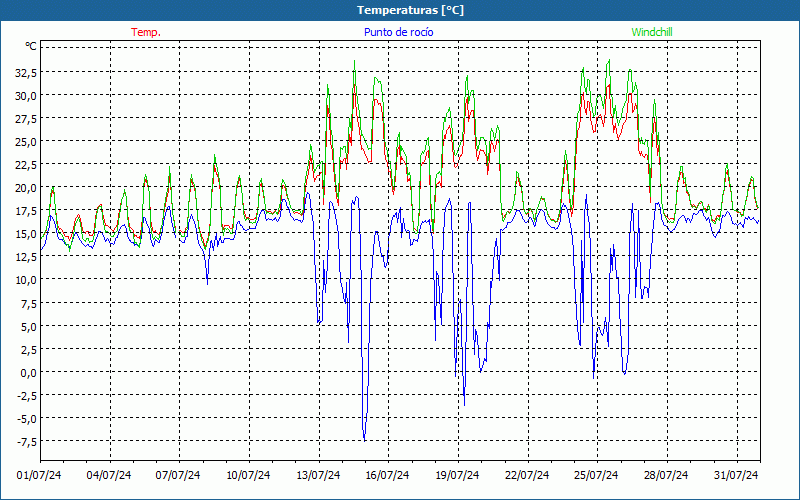The width and height of the screenshot is (800, 500).
Task: Click the 17,5 y-axis value
Action: (x=26, y=211)
